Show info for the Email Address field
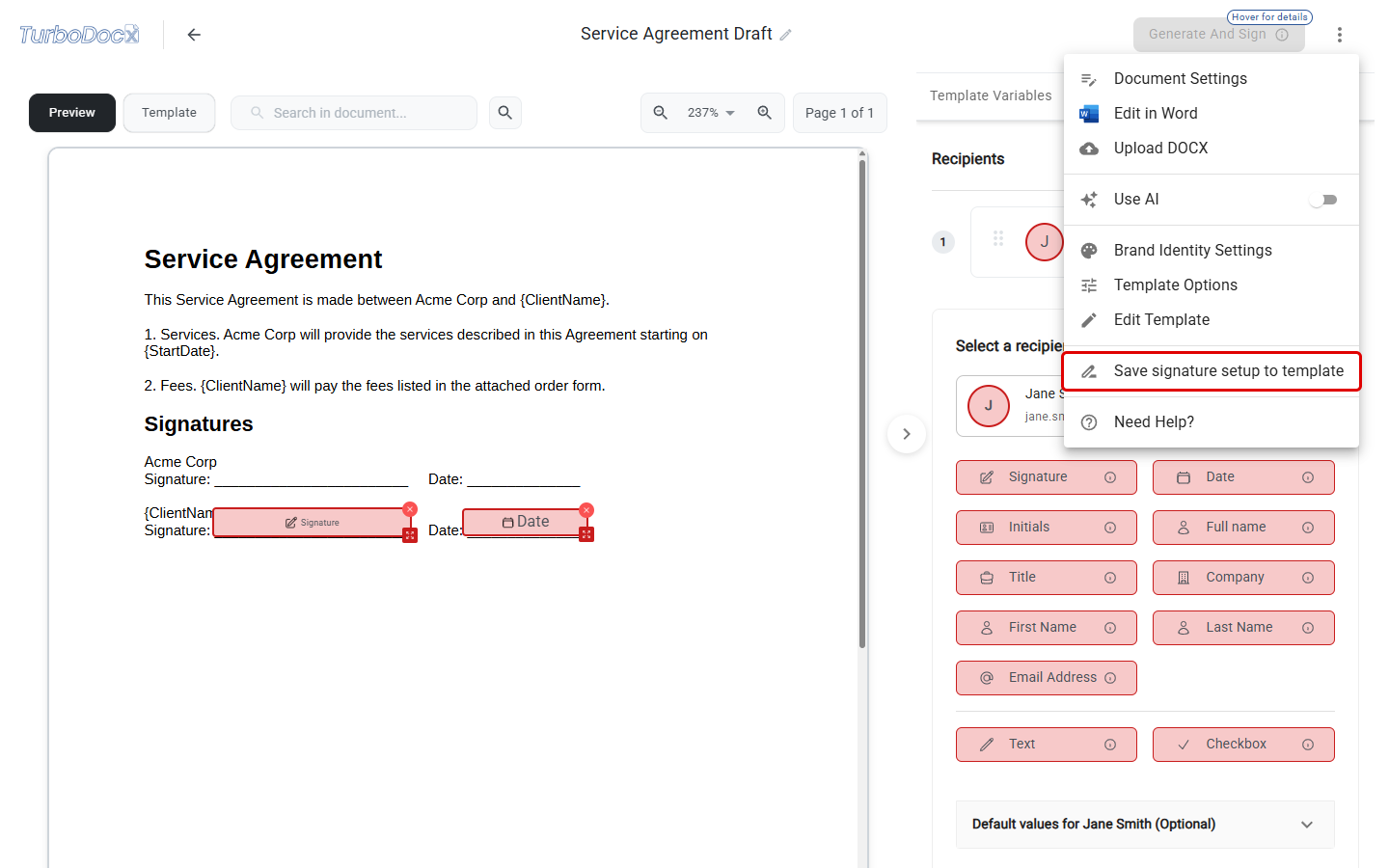The image size is (1389, 868). (1110, 678)
